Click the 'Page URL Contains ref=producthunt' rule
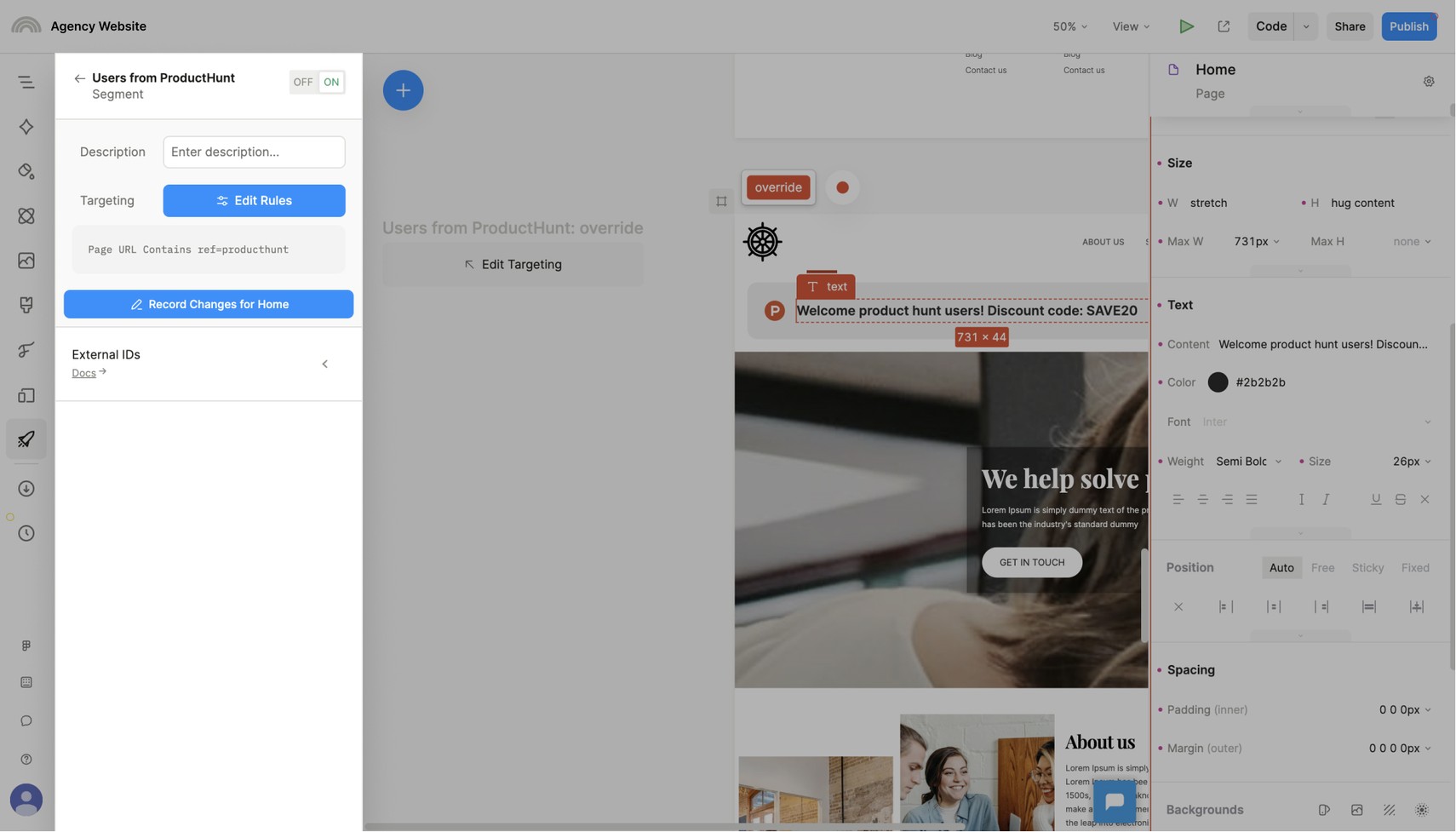Screen dimensions: 1456x832 point(209,250)
